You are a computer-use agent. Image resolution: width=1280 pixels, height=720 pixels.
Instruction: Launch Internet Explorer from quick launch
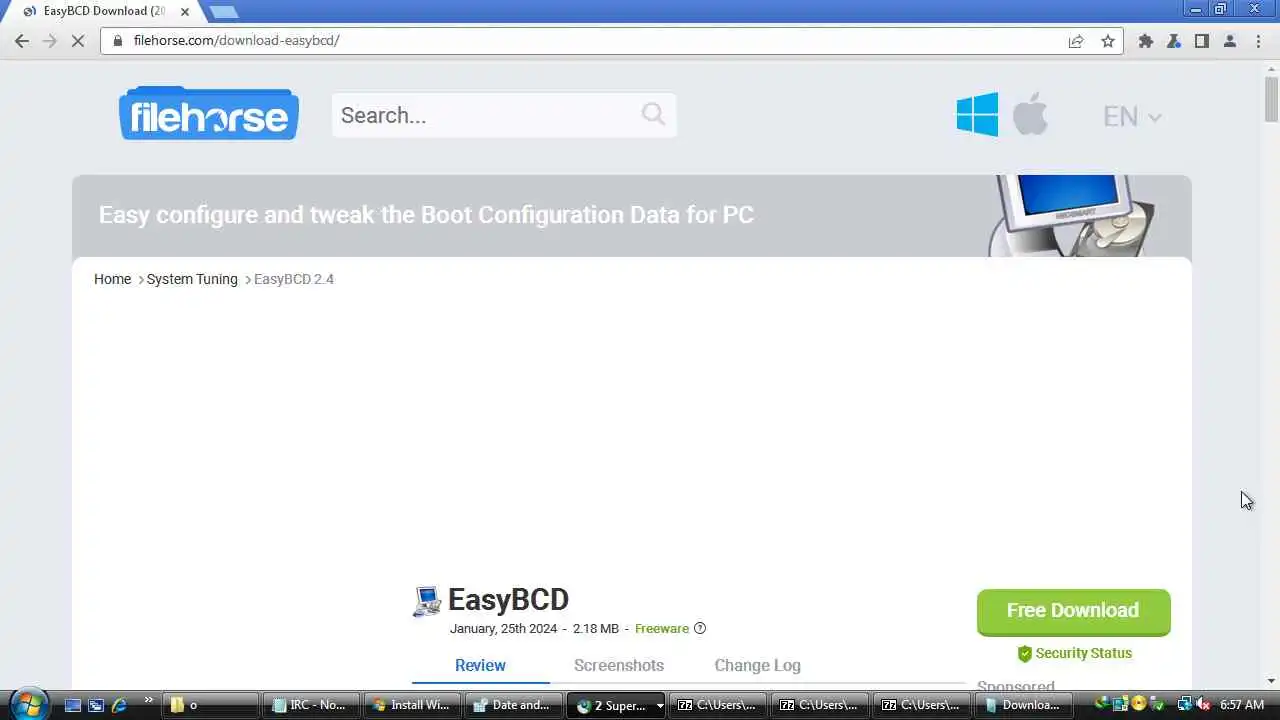[119, 705]
